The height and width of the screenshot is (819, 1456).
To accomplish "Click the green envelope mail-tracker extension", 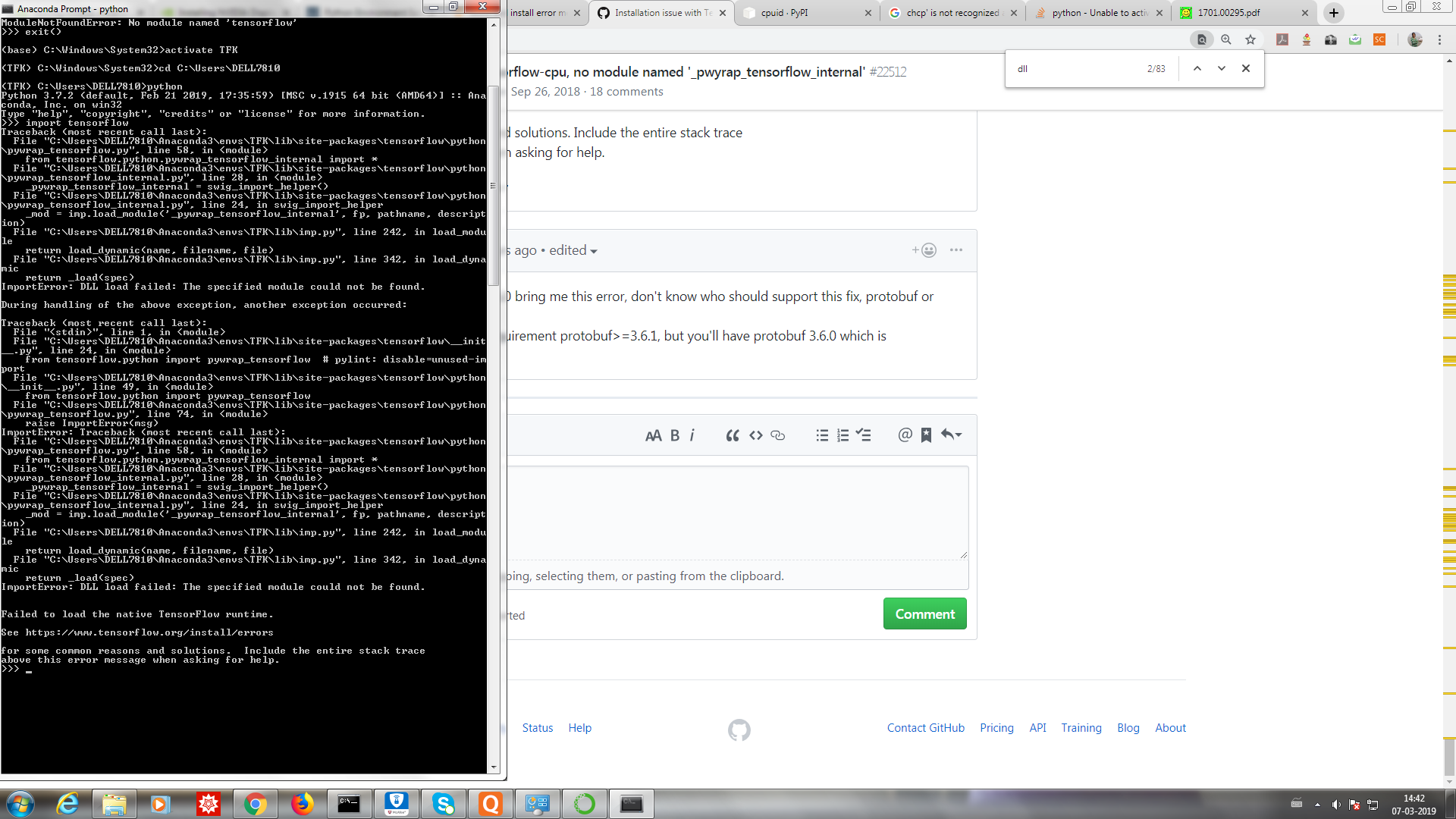I will click(1355, 39).
